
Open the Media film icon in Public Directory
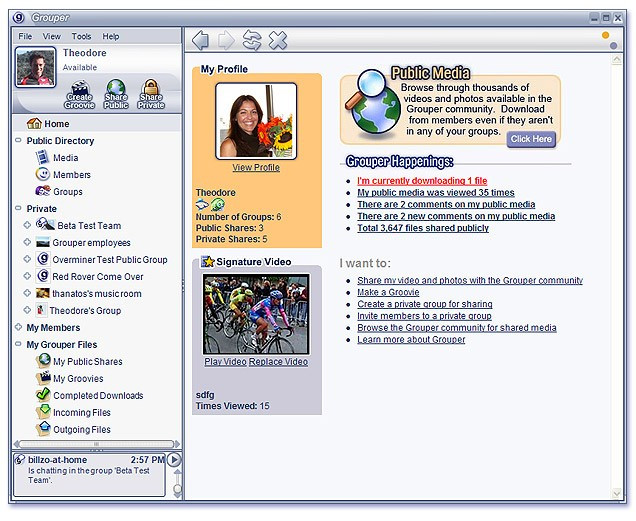tap(42, 157)
